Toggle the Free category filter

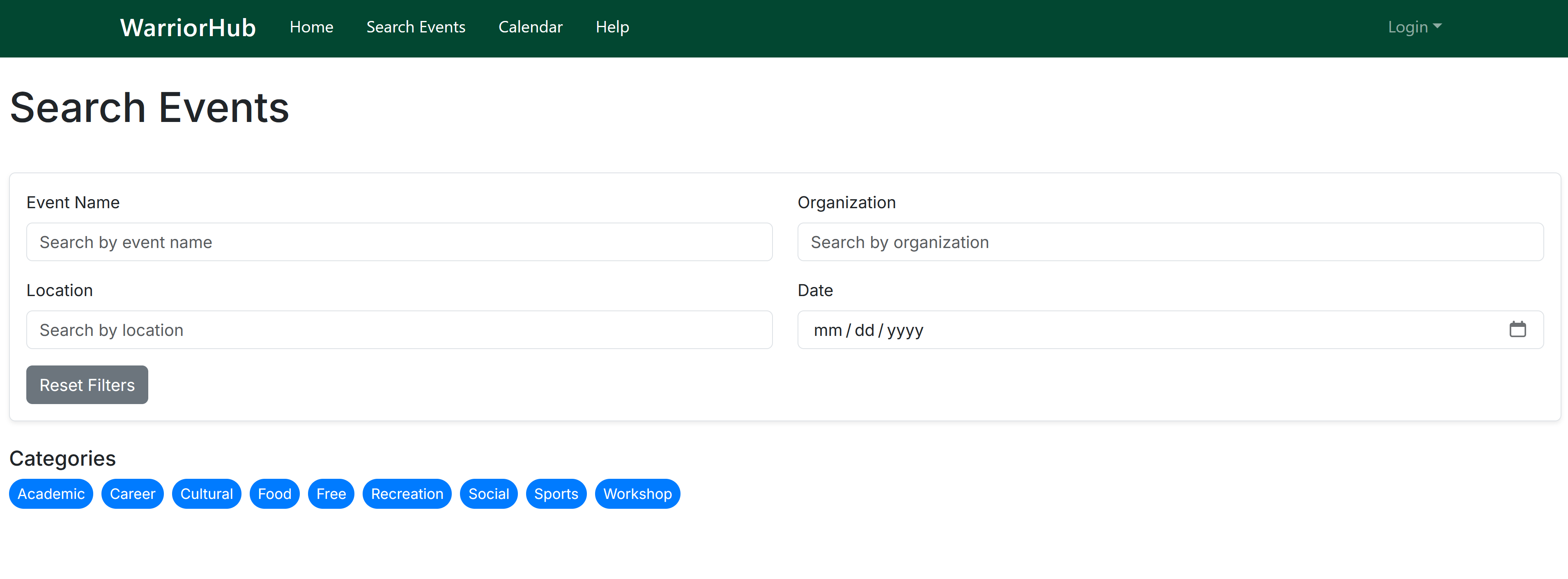[331, 494]
